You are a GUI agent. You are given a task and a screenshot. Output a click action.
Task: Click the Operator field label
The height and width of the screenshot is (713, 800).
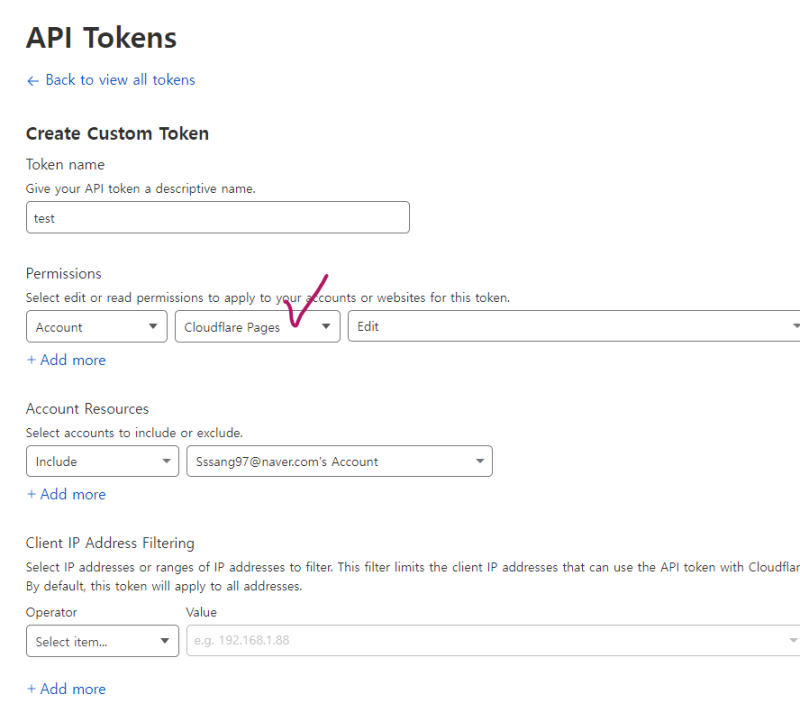(x=51, y=612)
